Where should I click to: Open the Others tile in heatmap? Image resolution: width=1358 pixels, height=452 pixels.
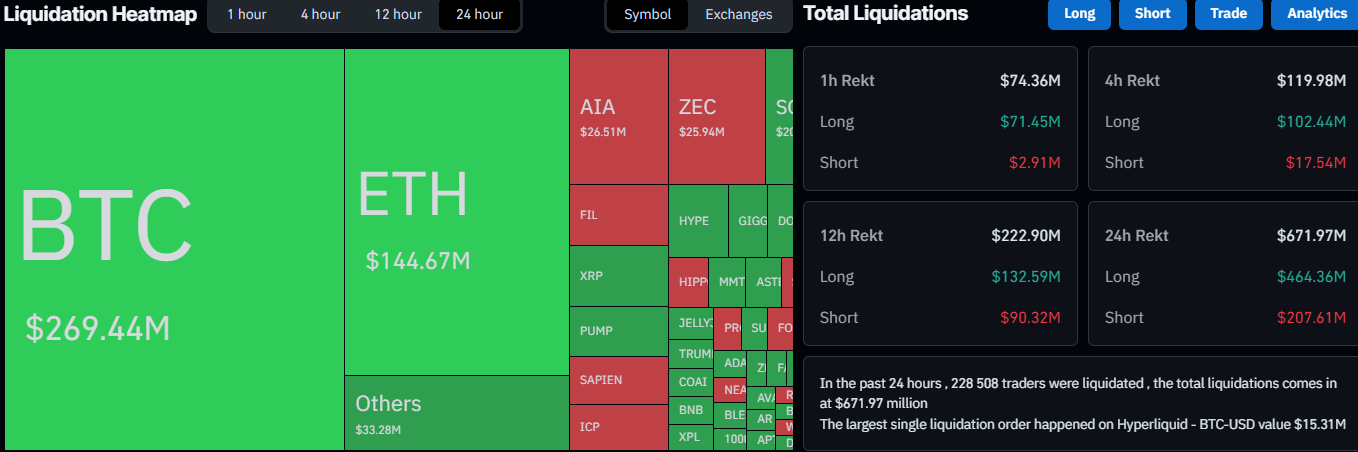(x=456, y=412)
